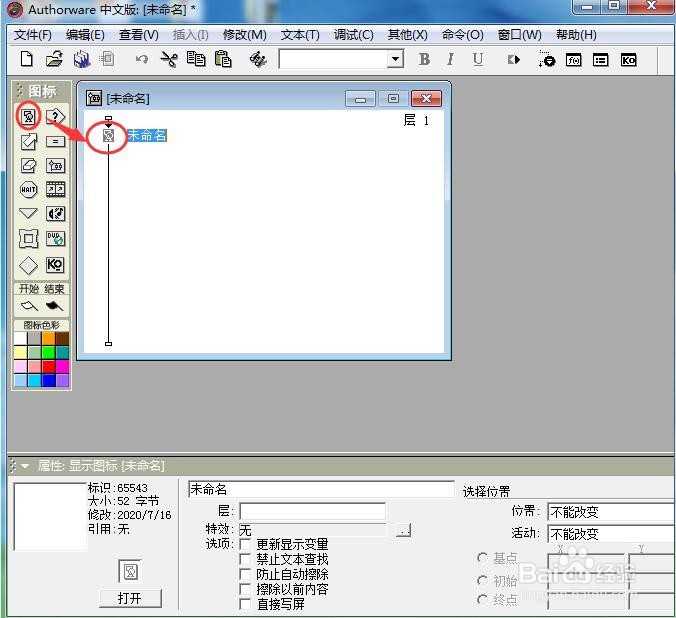Image resolution: width=676 pixels, height=618 pixels.
Task: Open the 位置 dropdown
Action: coord(611,512)
